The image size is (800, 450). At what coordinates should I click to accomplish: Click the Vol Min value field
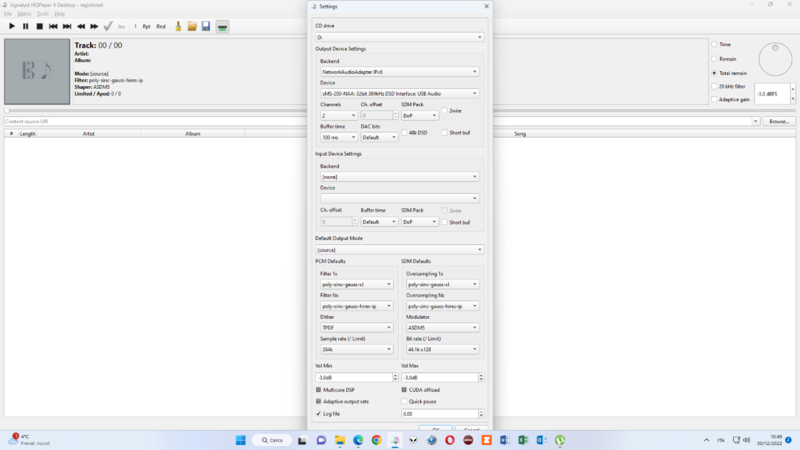(x=353, y=378)
